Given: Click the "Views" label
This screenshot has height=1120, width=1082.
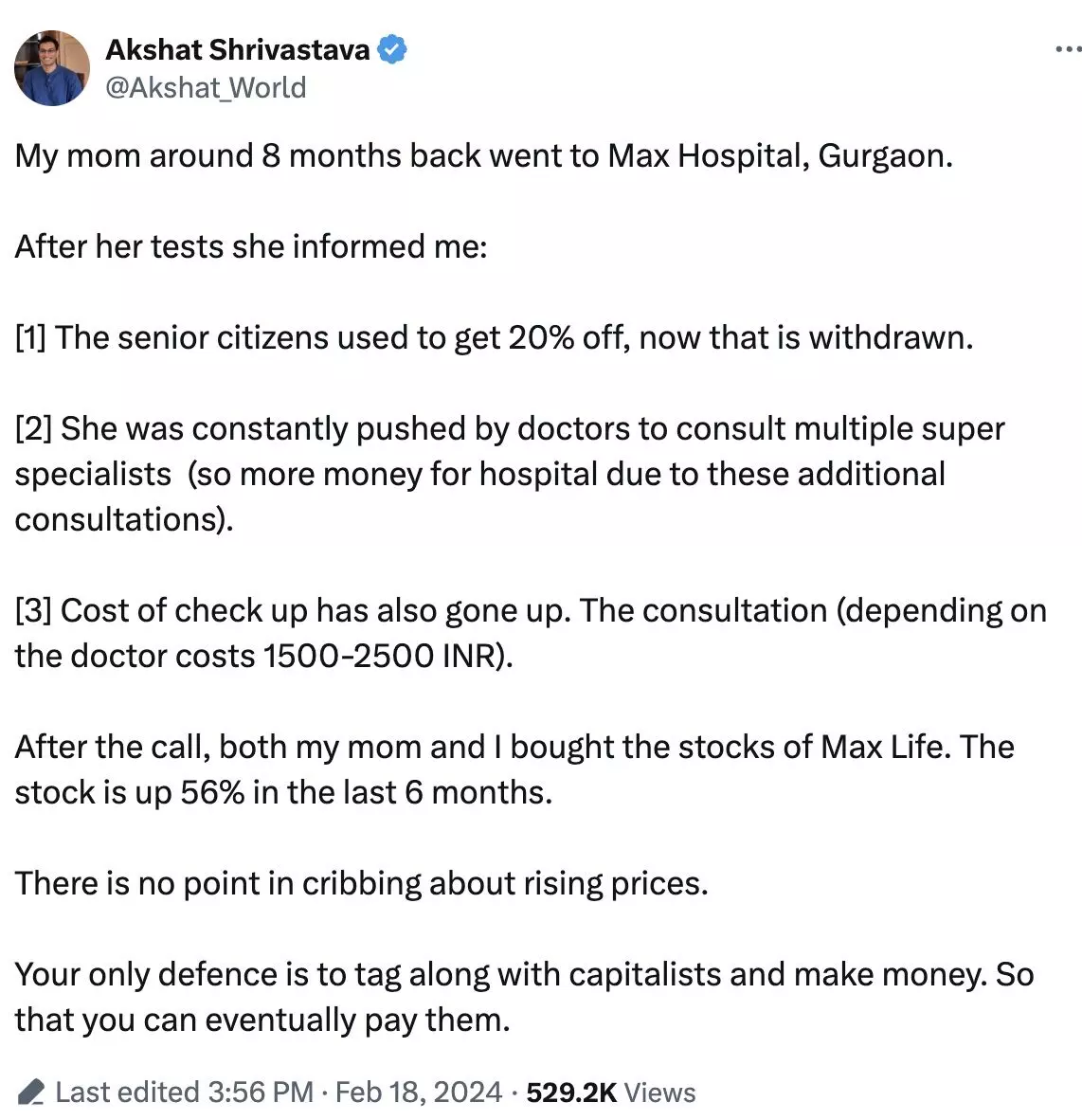Looking at the screenshot, I should click(659, 1093).
